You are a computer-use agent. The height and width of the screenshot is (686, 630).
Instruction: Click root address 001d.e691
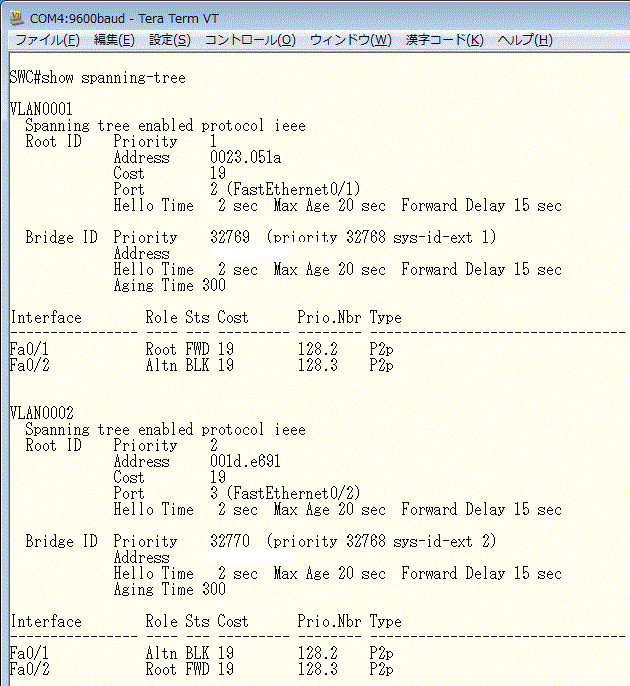click(245, 461)
